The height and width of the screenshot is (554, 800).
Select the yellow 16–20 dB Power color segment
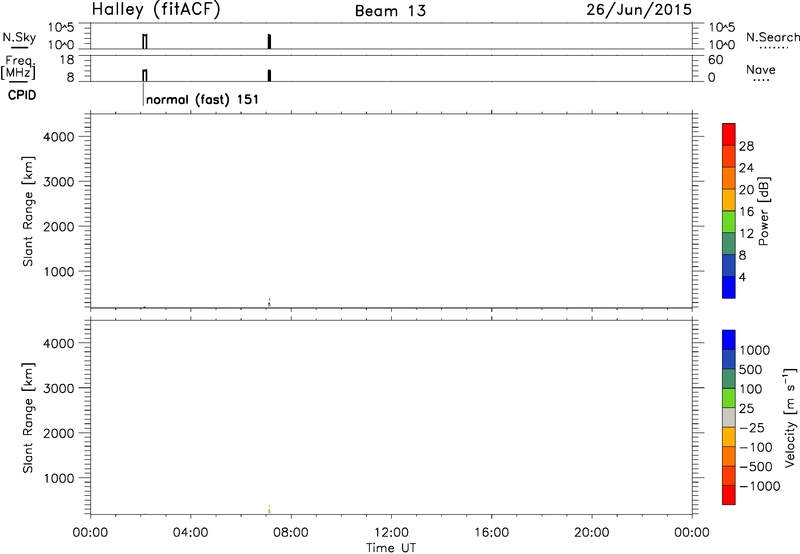pyautogui.click(x=729, y=200)
